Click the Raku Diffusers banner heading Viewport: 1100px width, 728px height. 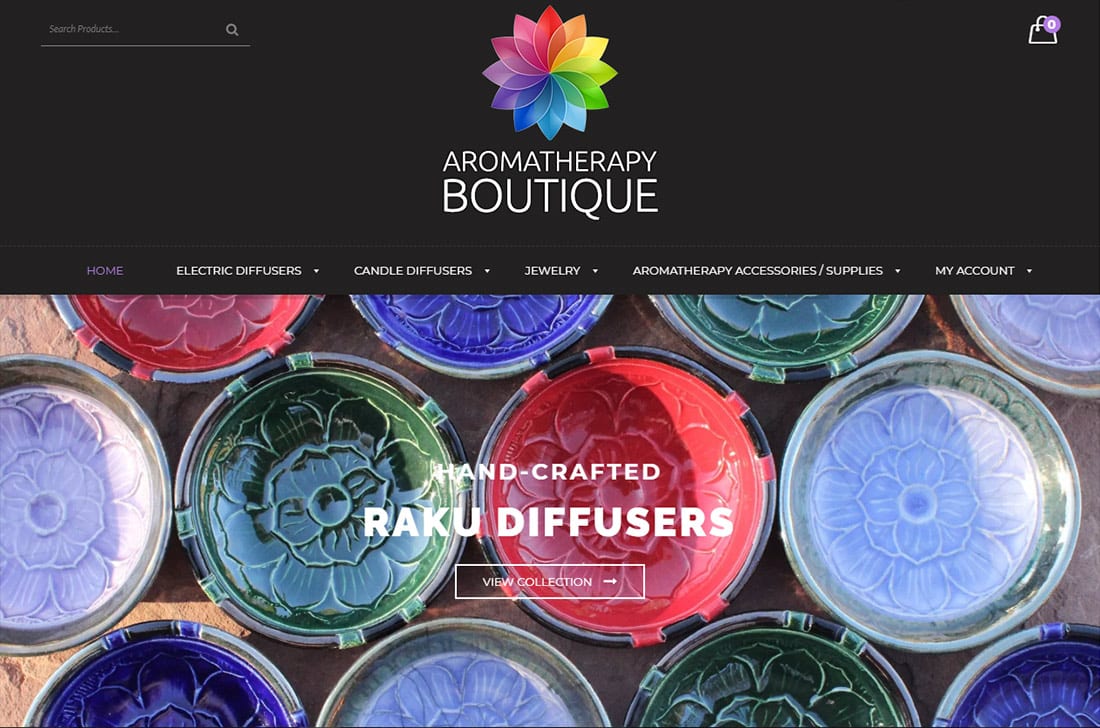(x=549, y=522)
